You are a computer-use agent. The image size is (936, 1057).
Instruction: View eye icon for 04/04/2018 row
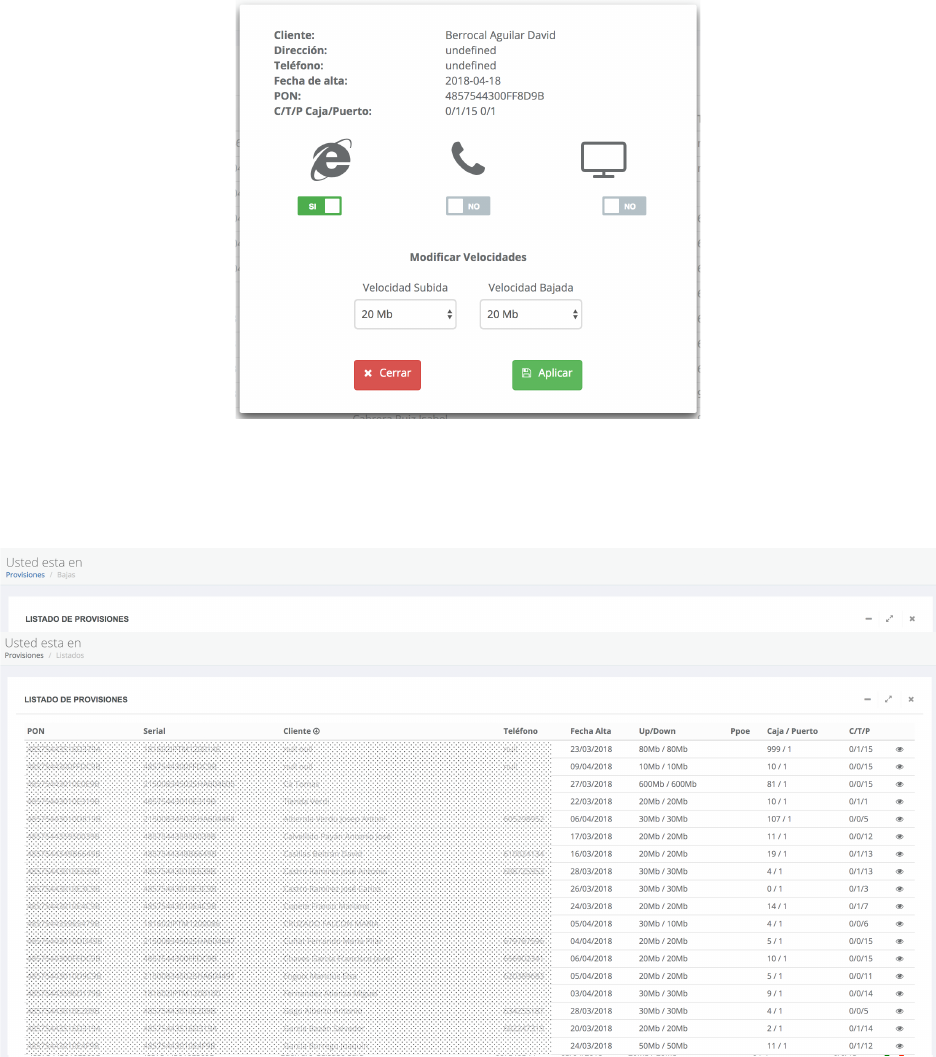tap(900, 942)
